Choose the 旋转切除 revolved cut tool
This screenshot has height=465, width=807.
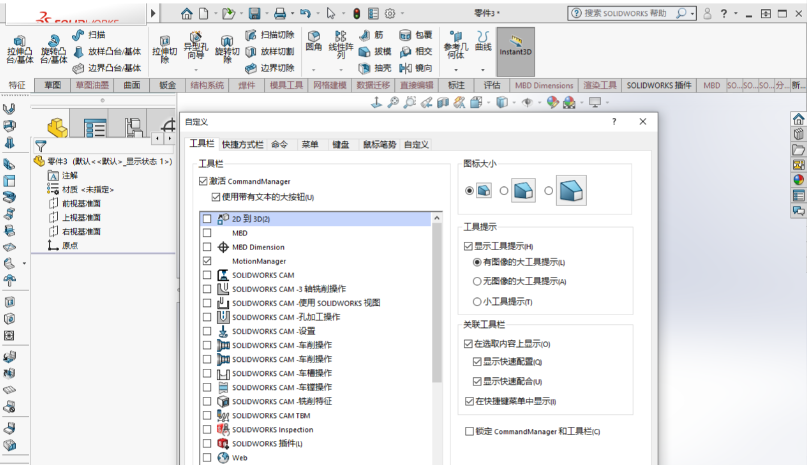pos(226,49)
